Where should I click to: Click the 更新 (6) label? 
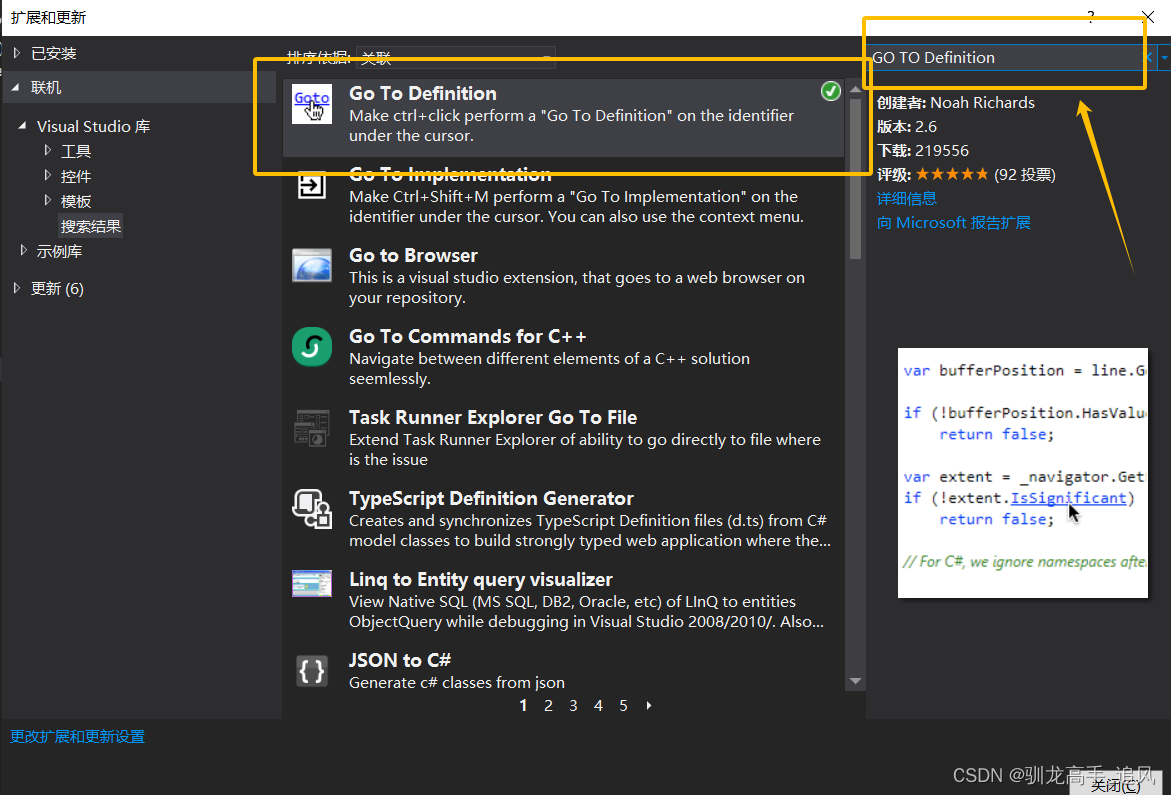click(x=58, y=289)
